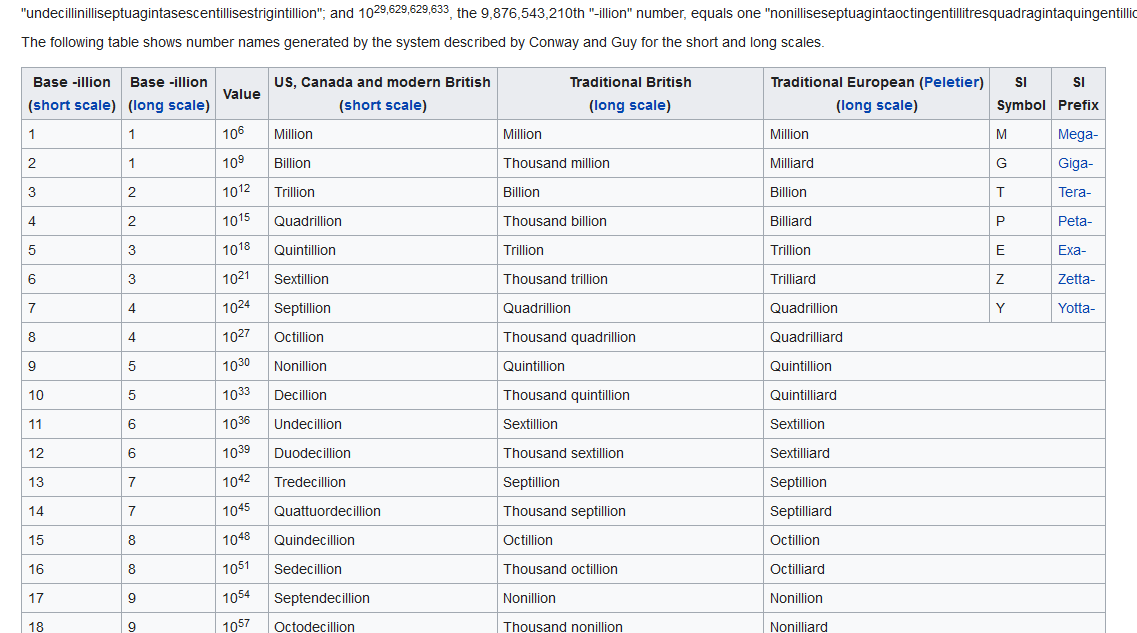Click the 'Trilliard' cell
1137x633 pixels.
coord(877,279)
